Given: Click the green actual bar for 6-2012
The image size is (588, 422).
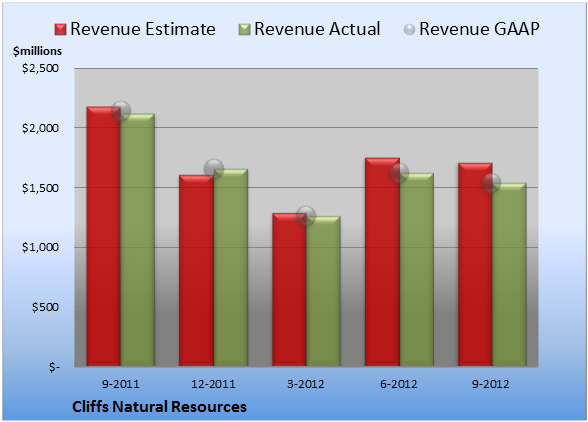Looking at the screenshot, I should (x=417, y=270).
